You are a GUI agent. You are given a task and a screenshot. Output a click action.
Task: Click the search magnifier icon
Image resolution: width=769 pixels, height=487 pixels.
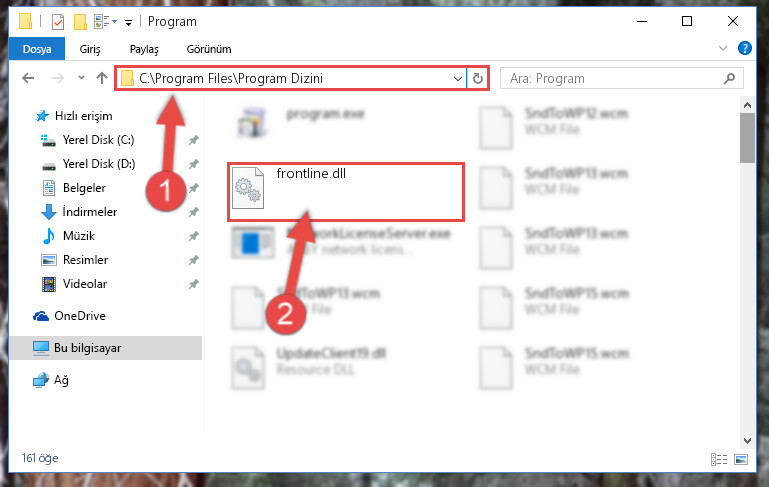[x=729, y=78]
